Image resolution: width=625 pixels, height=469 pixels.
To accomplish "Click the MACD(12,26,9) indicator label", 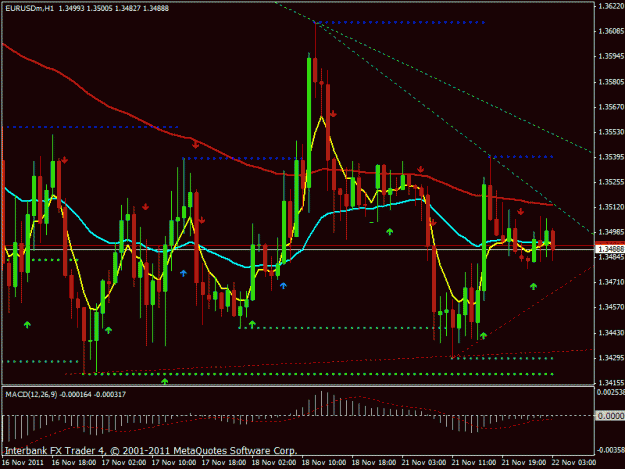I will tap(31, 394).
